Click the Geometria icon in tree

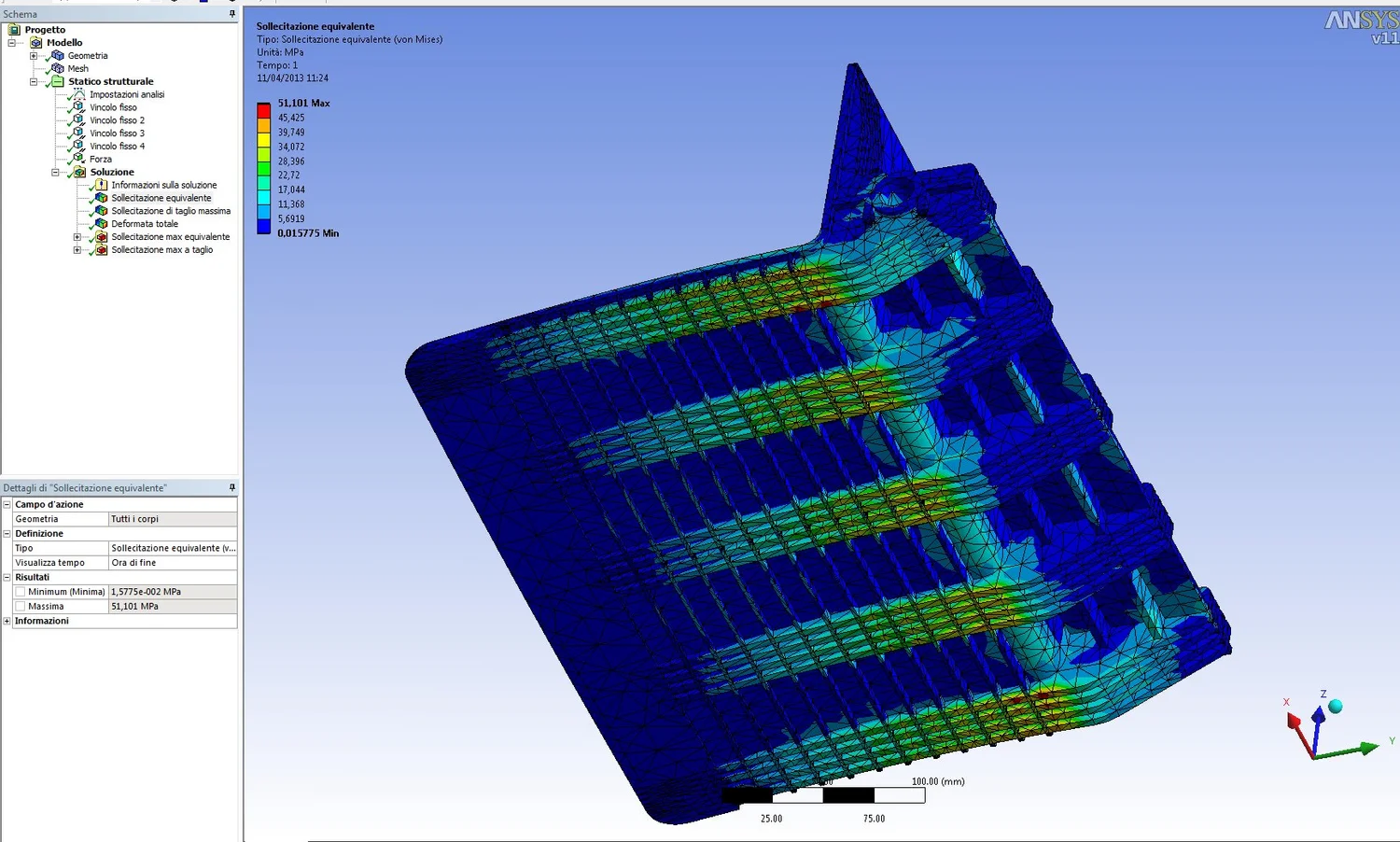pos(57,56)
